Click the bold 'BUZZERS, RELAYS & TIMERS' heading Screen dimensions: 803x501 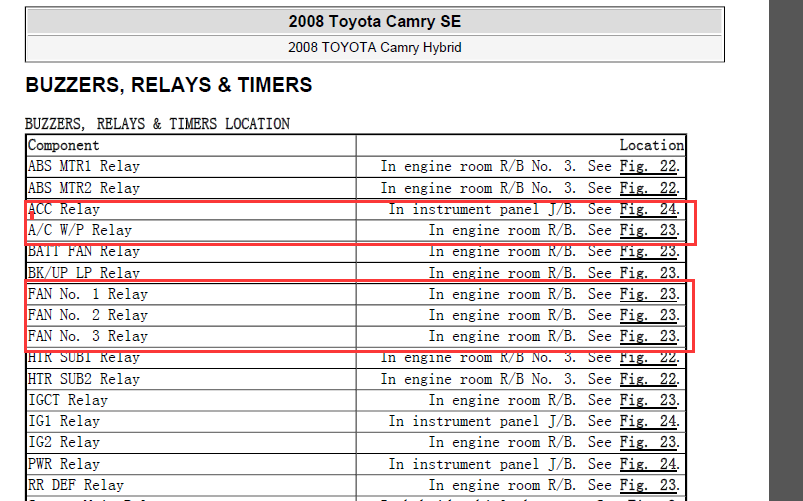pyautogui.click(x=168, y=85)
